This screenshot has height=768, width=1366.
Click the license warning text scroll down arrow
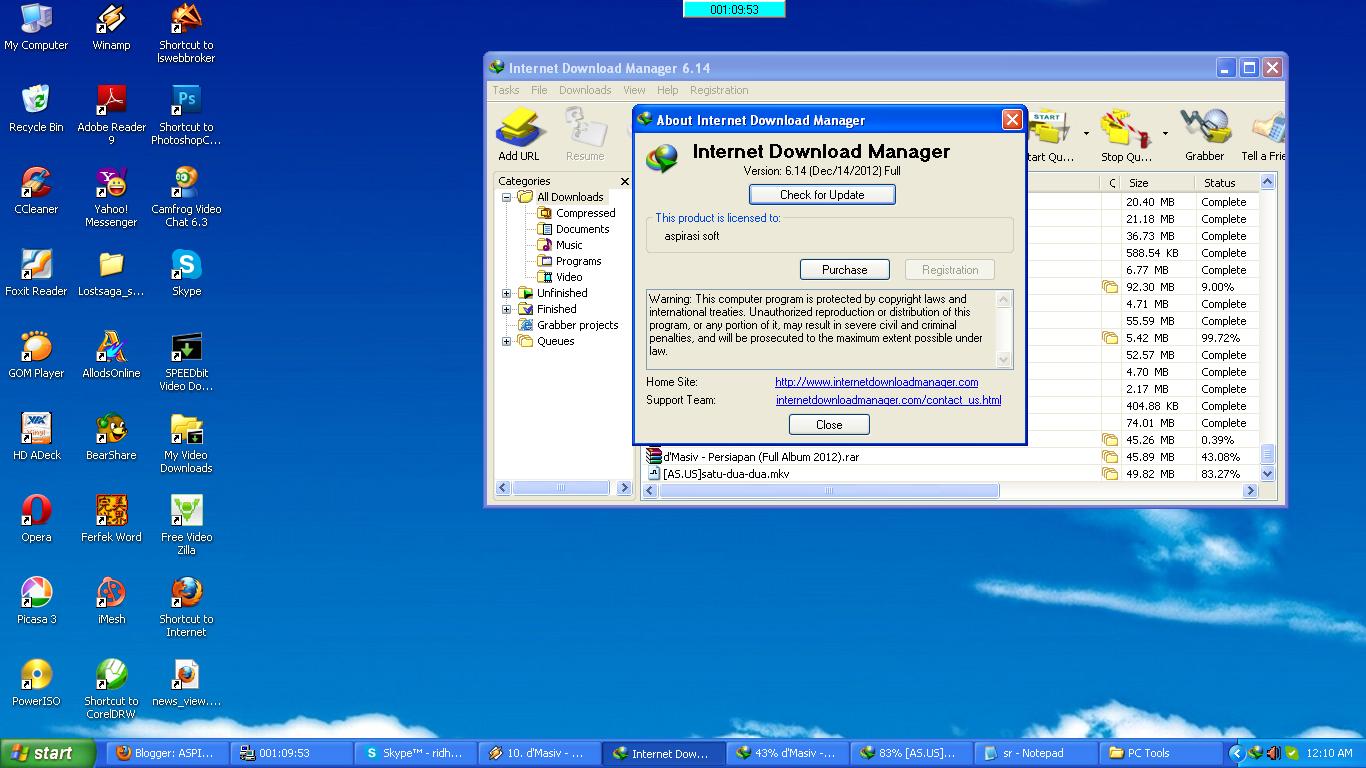1004,360
